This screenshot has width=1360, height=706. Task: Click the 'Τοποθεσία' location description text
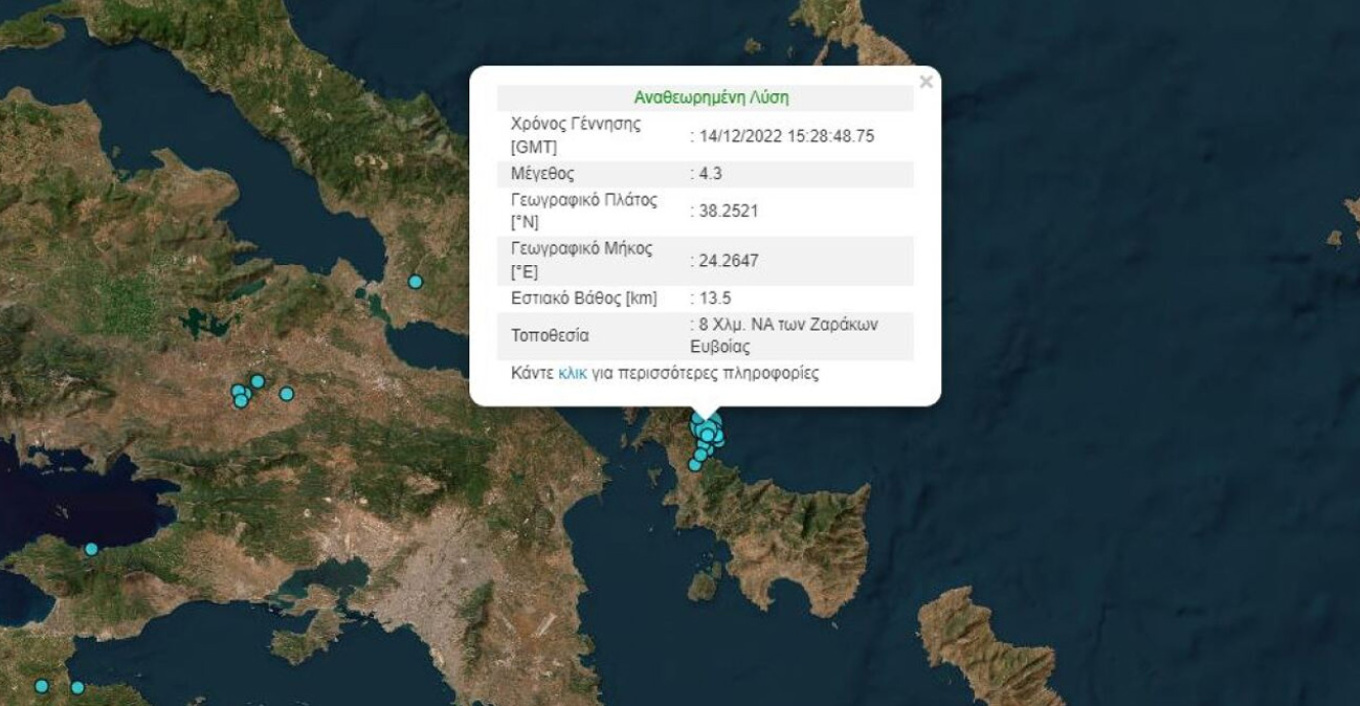tap(783, 336)
